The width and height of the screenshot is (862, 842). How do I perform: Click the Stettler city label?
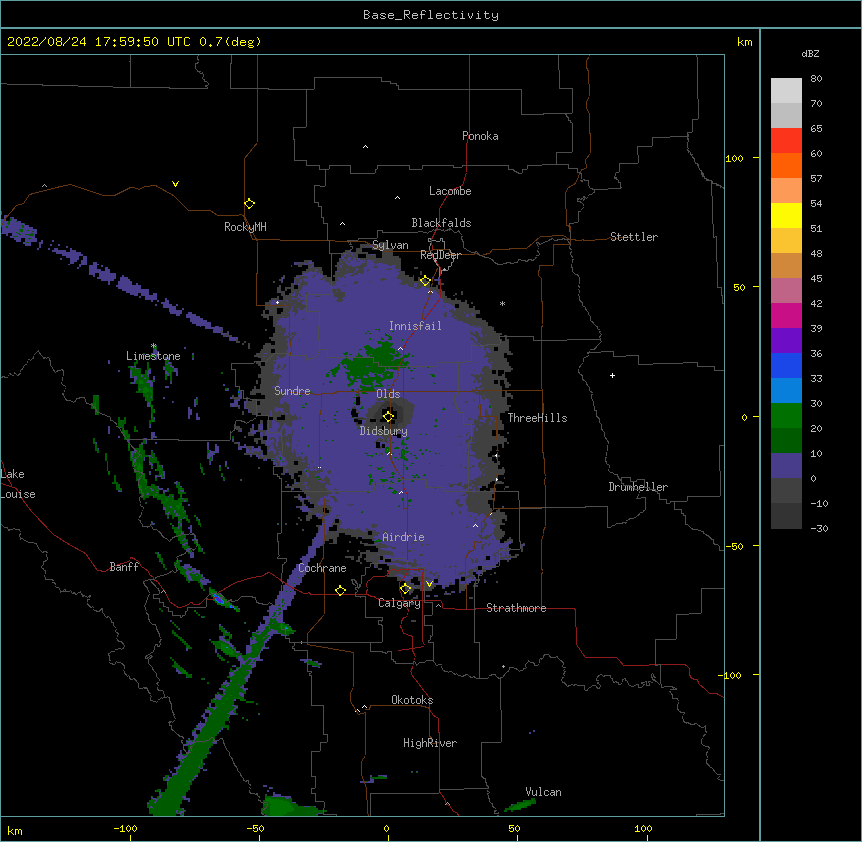coord(634,237)
